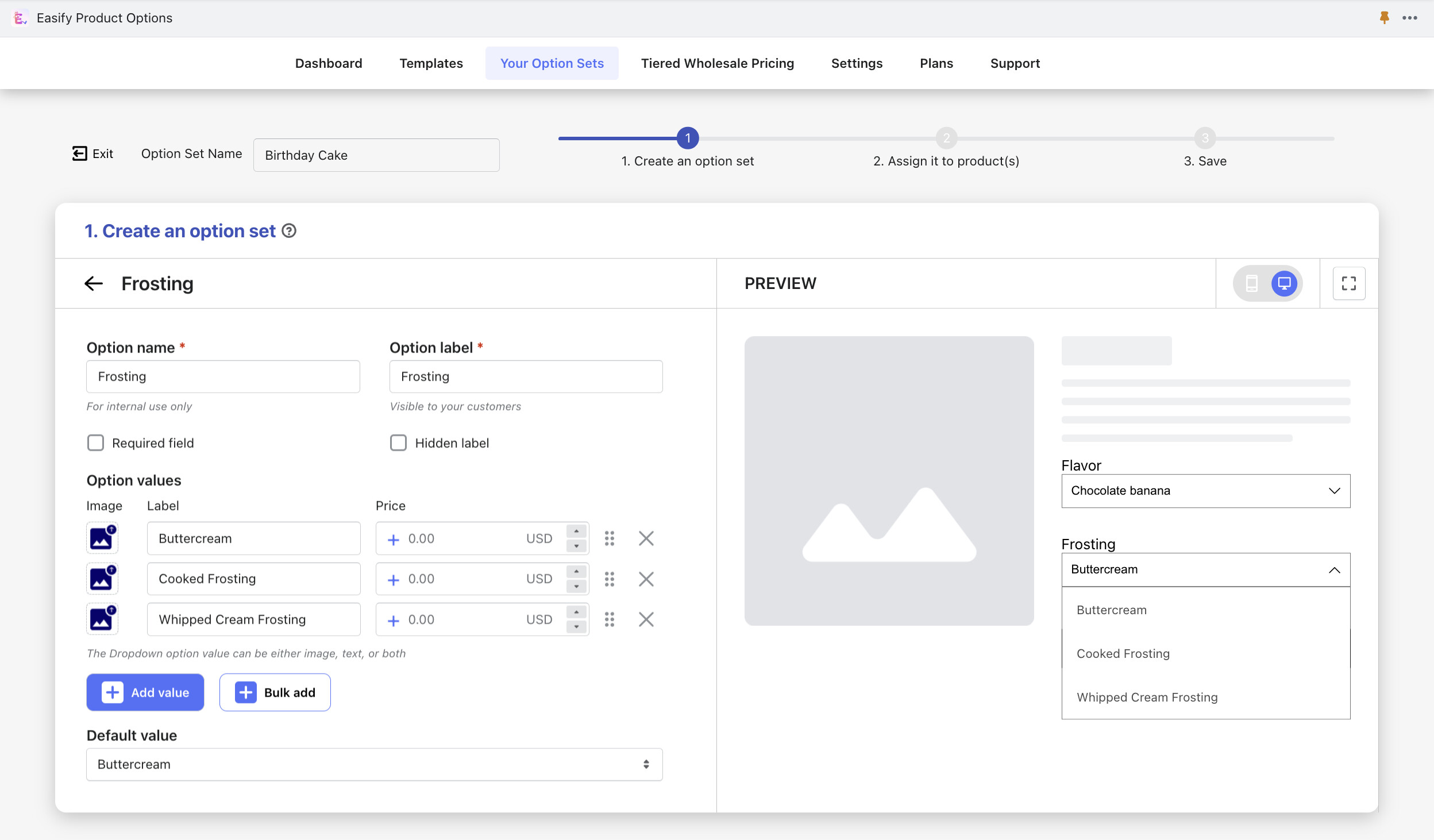1434x840 pixels.
Task: Click the Option Set Name field
Action: [x=376, y=155]
